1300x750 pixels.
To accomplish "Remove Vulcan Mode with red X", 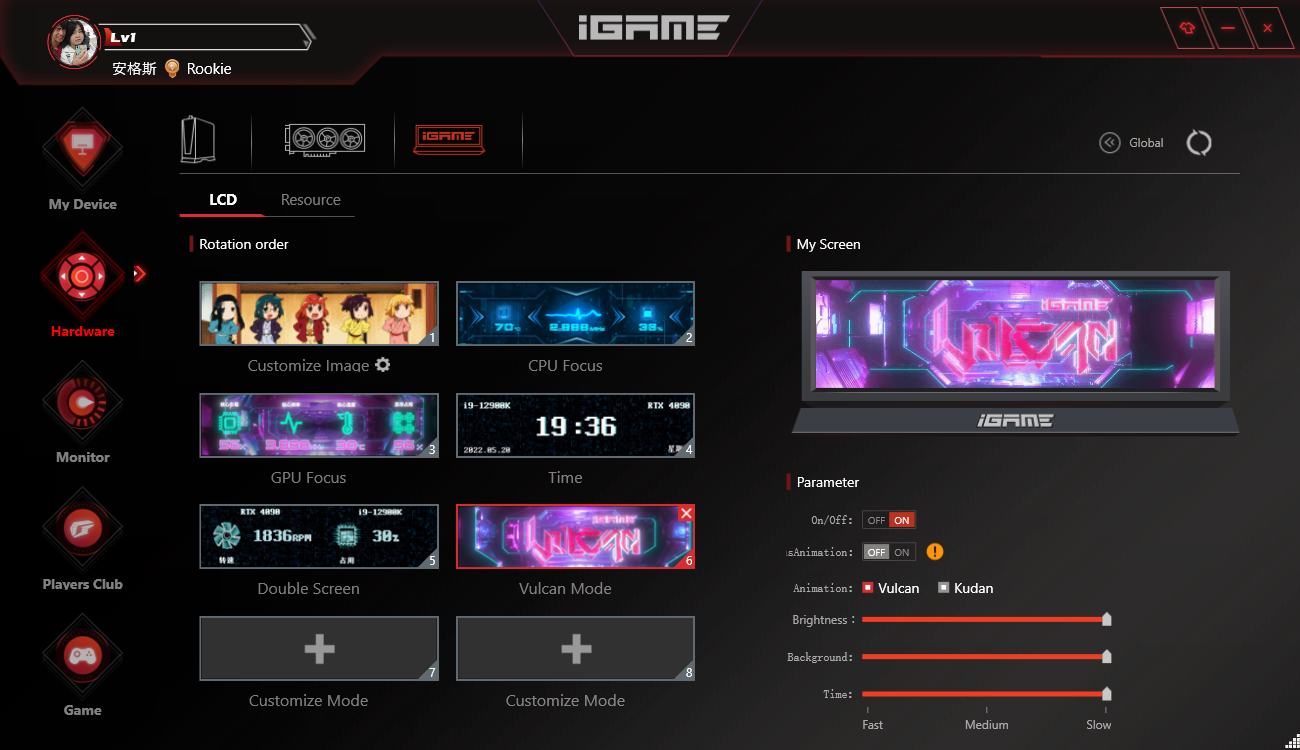I will click(x=685, y=513).
